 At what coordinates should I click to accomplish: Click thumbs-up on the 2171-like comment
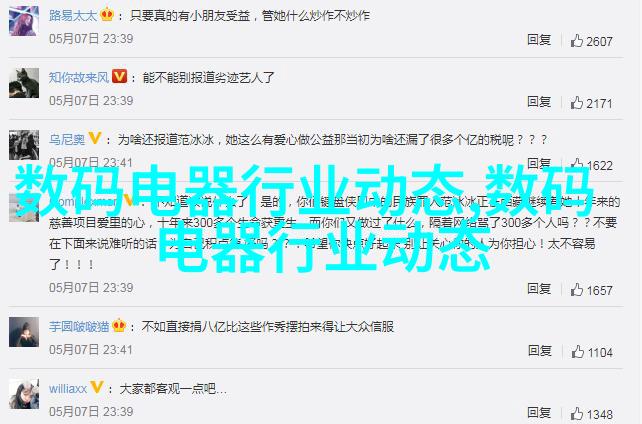point(577,103)
